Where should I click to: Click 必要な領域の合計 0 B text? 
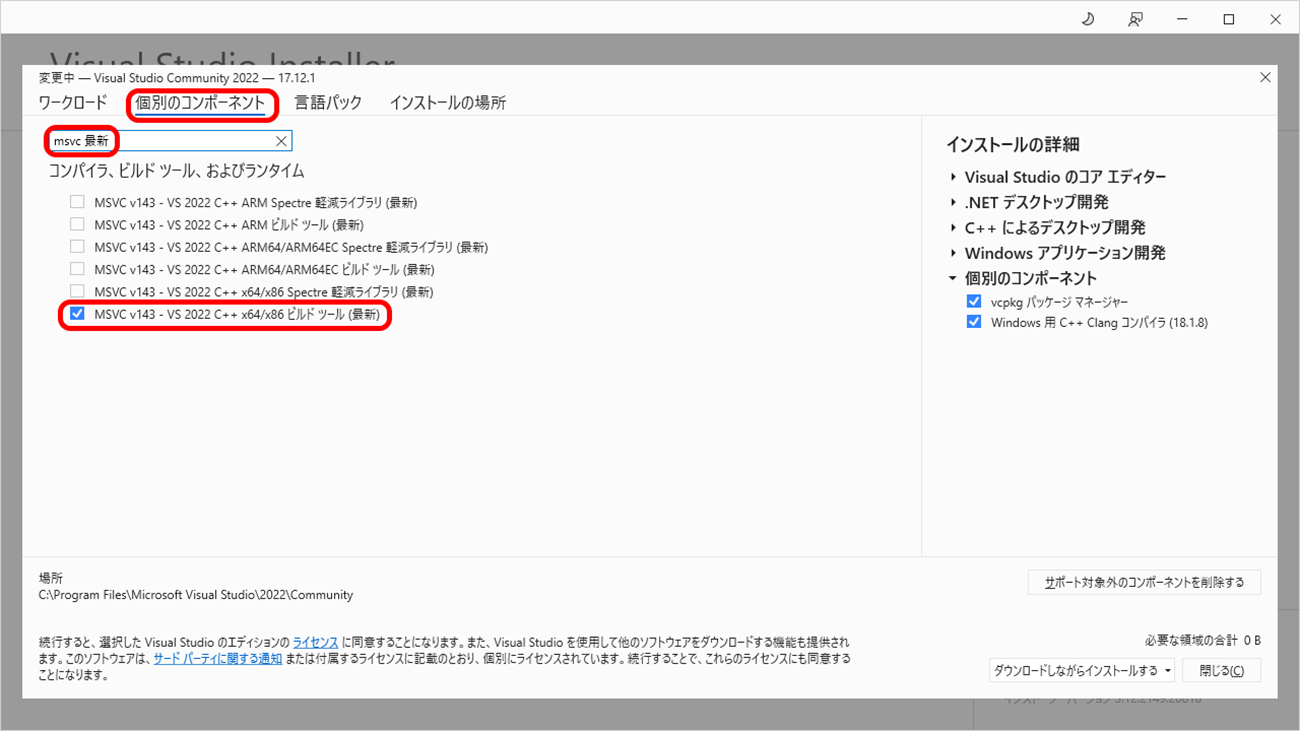1203,640
